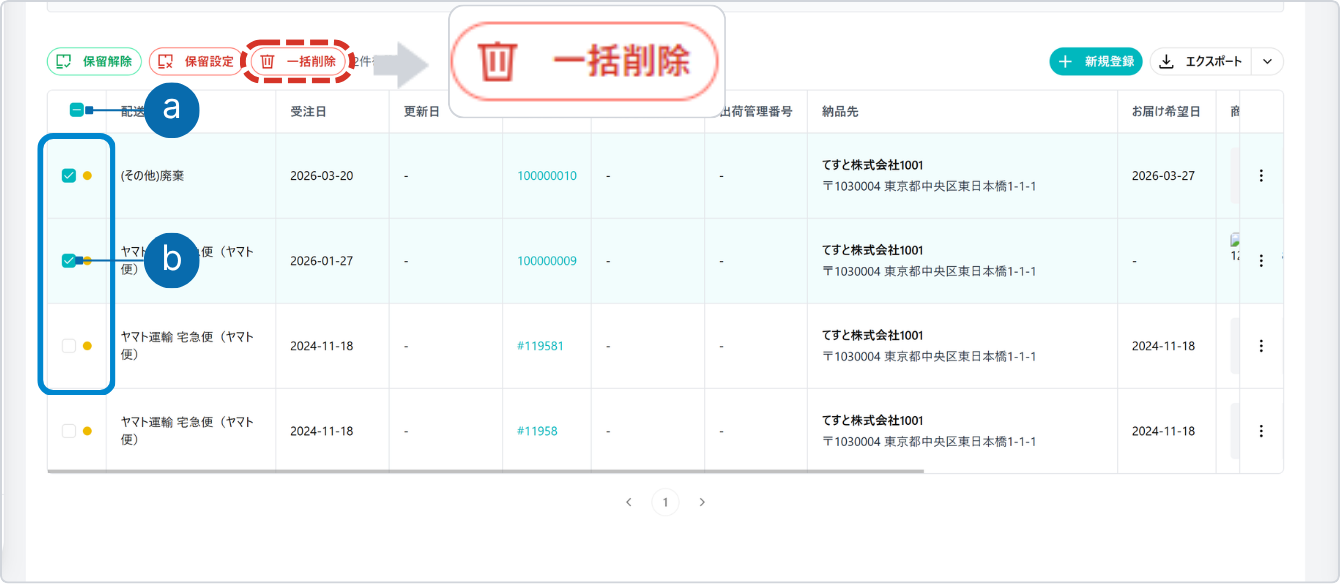This screenshot has width=1340, height=587.
Task: Check the checkbox for order #119581 row
Action: coord(69,346)
